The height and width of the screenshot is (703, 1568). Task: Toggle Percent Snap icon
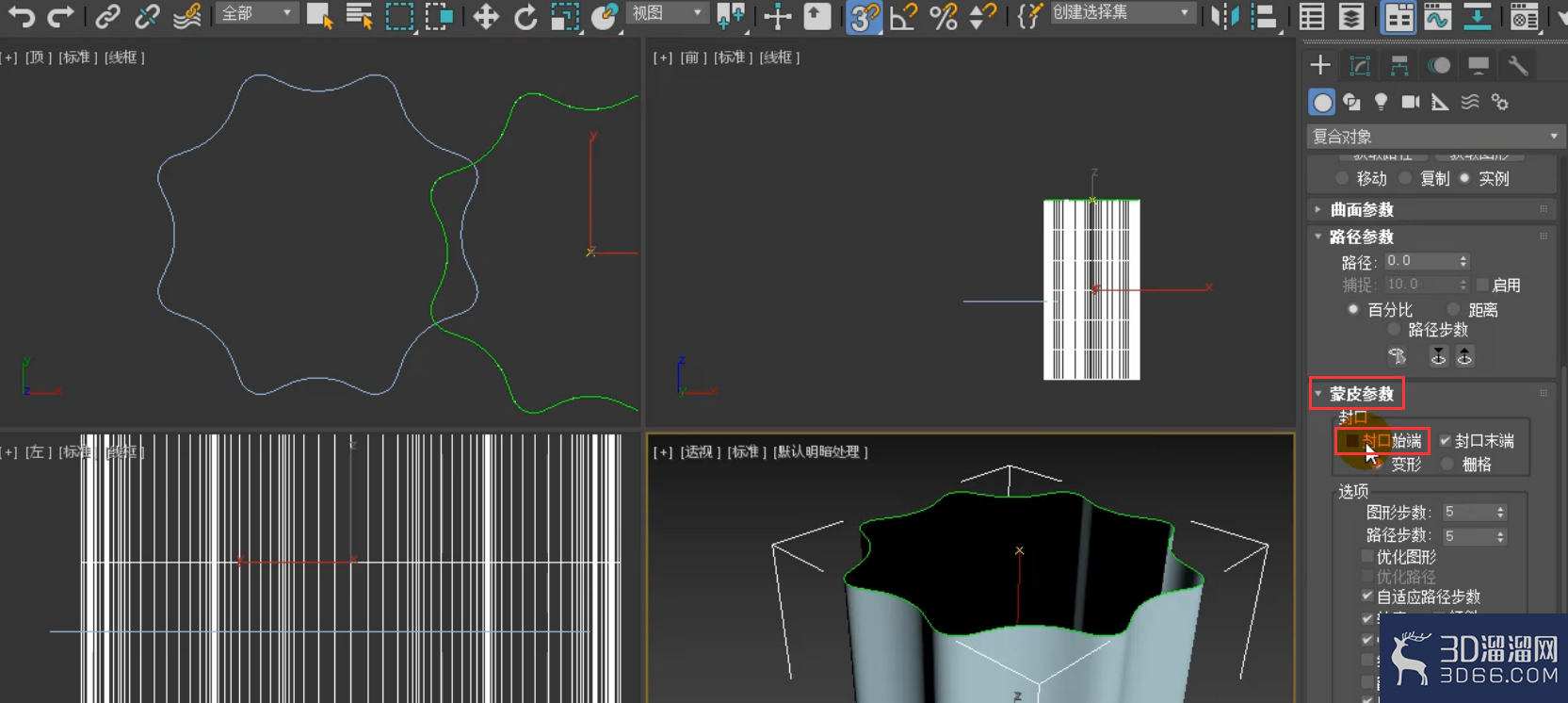943,16
